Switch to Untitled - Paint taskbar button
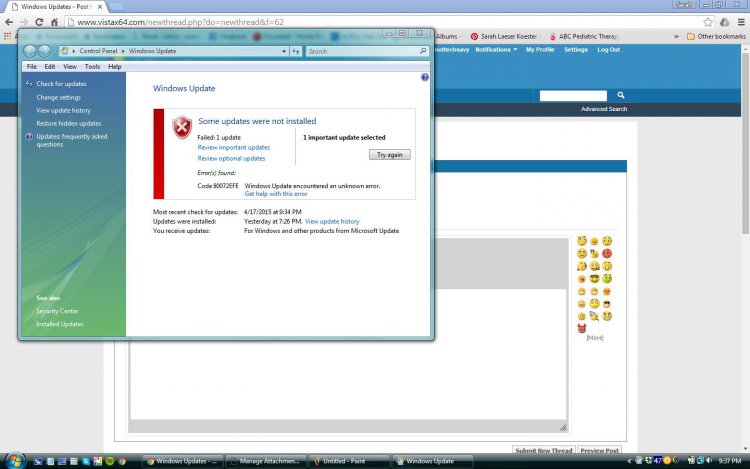 click(349, 461)
